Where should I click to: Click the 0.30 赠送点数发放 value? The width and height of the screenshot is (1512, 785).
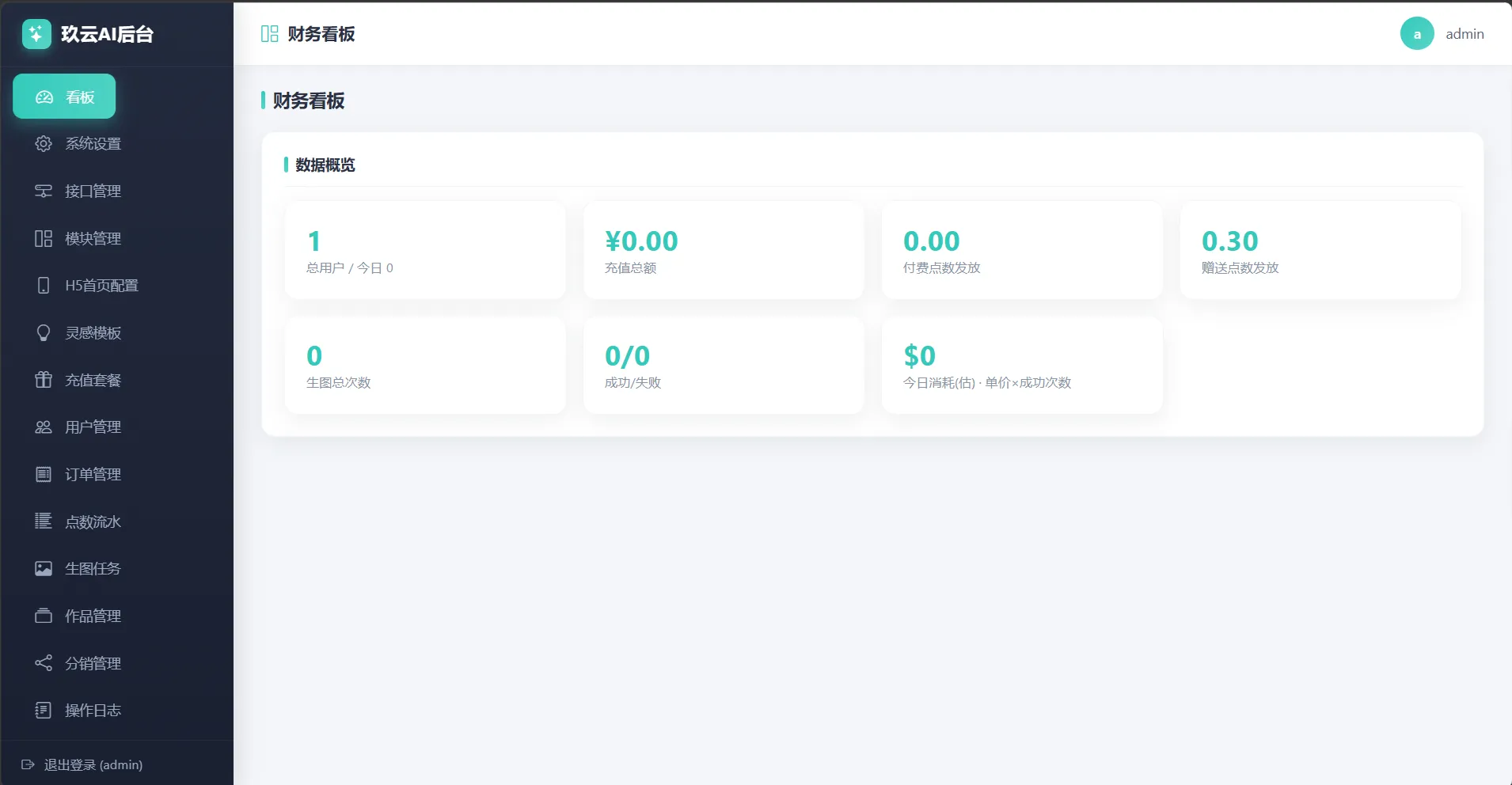coord(1229,241)
